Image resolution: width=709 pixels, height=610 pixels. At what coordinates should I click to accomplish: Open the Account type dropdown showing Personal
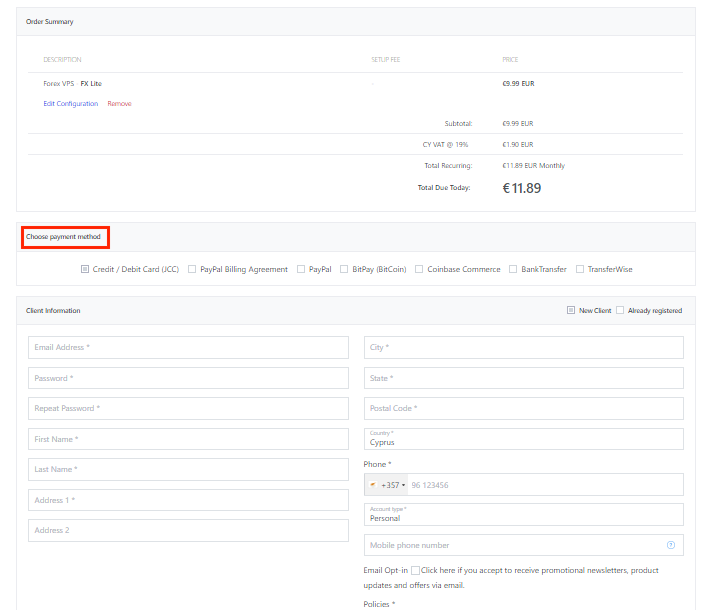[x=524, y=515]
